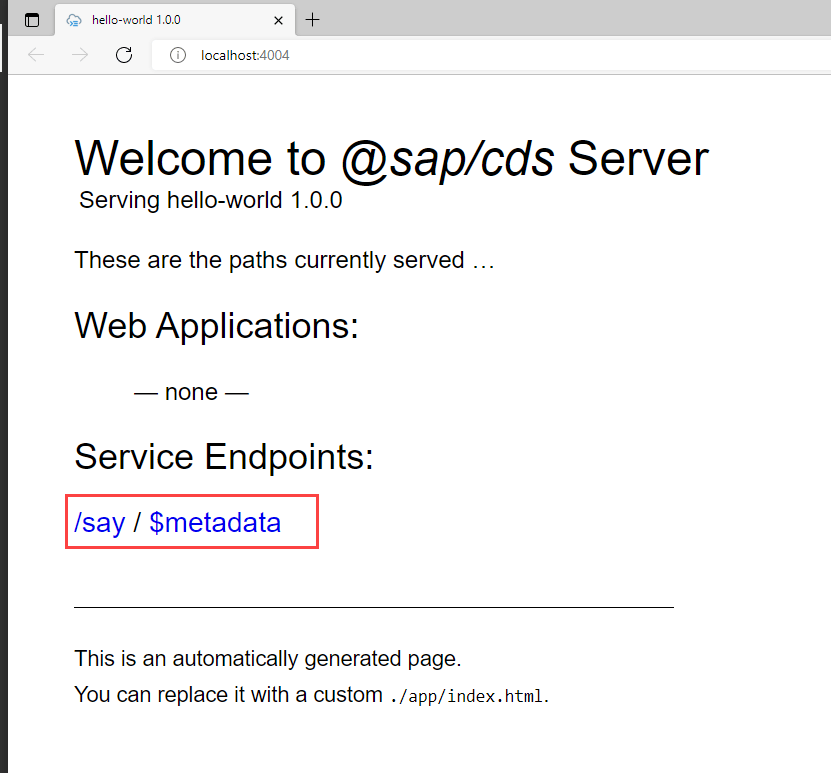Screen dimensions: 831x773
Task: Open the /say service endpoint link
Action: (x=99, y=522)
